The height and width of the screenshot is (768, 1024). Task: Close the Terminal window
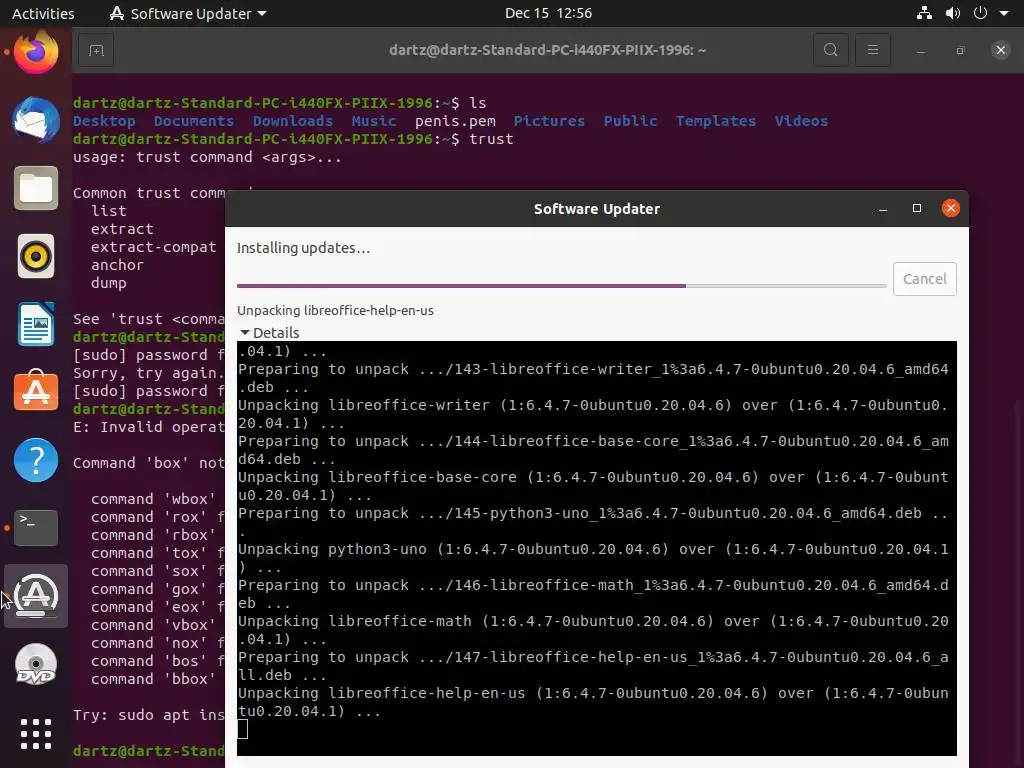tap(1000, 50)
